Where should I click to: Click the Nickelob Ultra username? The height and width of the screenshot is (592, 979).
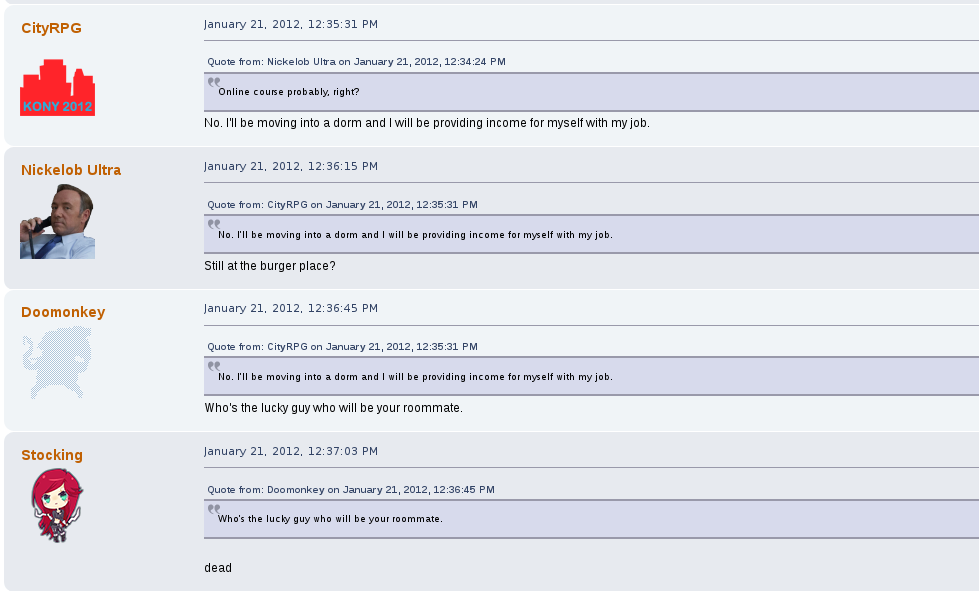pyautogui.click(x=71, y=170)
